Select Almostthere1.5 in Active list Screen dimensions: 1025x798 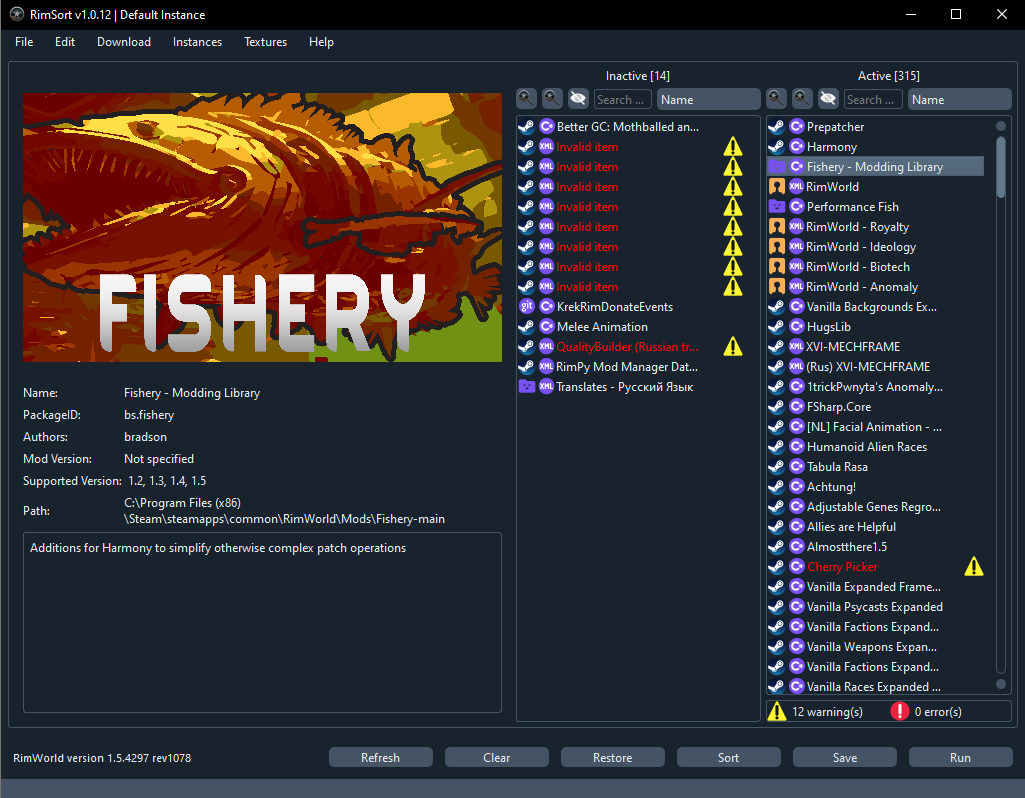pos(875,546)
